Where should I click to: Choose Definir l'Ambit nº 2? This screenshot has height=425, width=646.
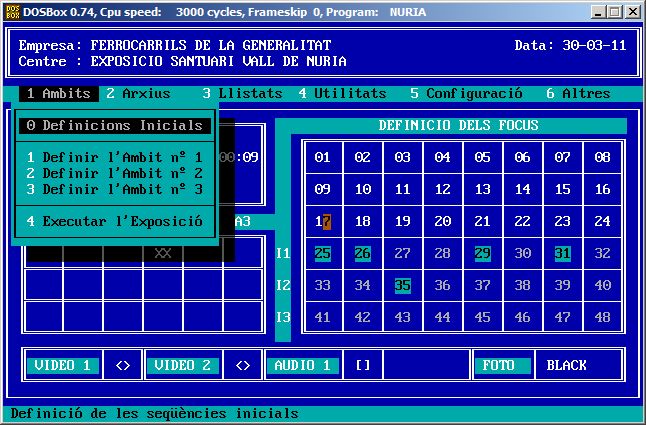(115, 174)
